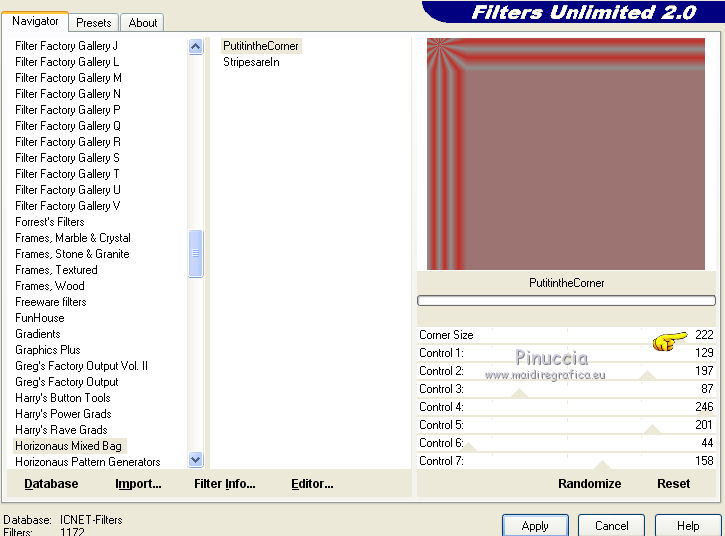Choose the PutitintheCorner filter
725x536 pixels.
[261, 46]
